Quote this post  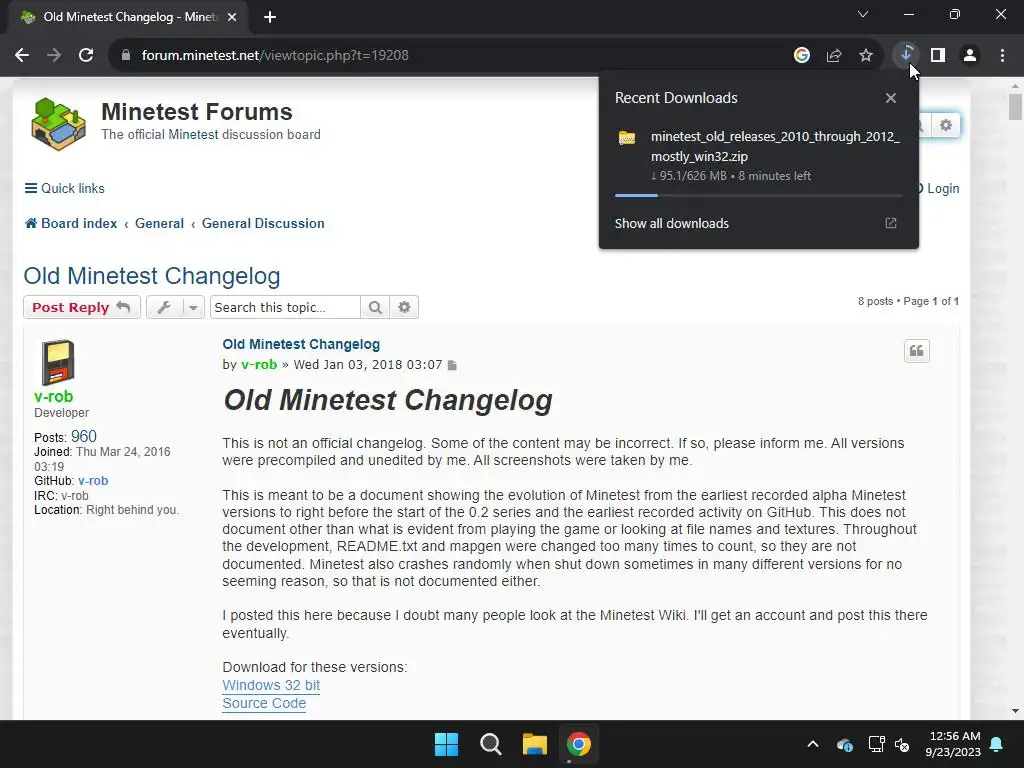click(x=916, y=351)
